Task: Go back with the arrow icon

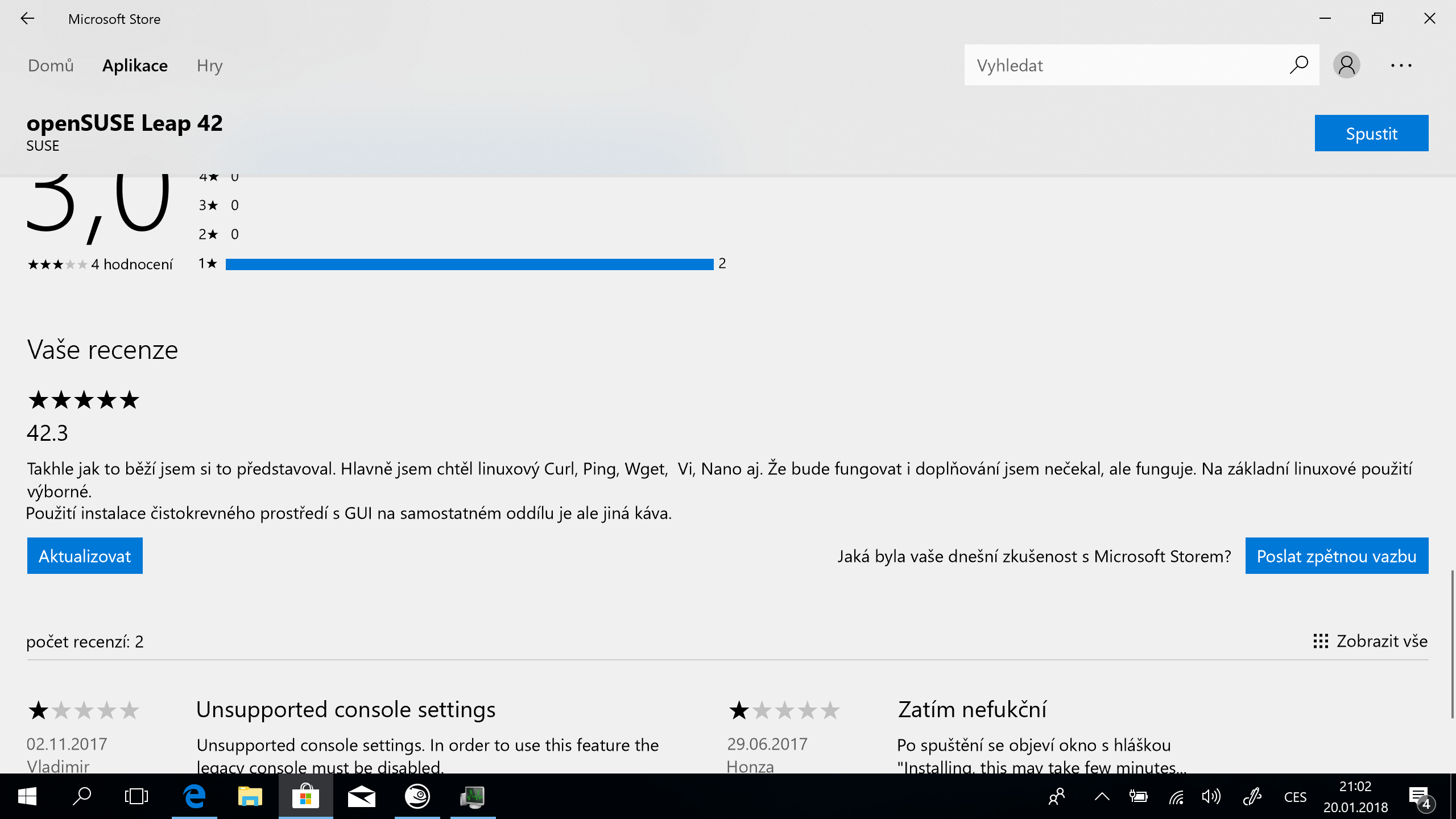Action: tap(27, 19)
